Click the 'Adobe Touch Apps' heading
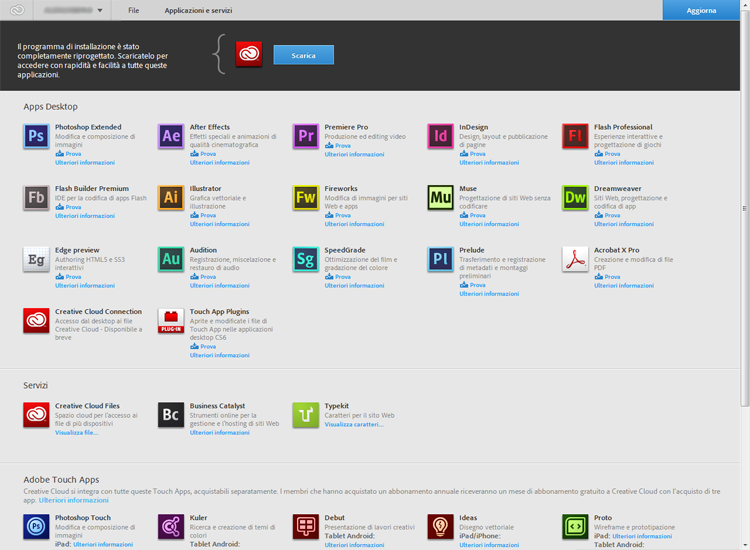This screenshot has height=550, width=750. 61,480
